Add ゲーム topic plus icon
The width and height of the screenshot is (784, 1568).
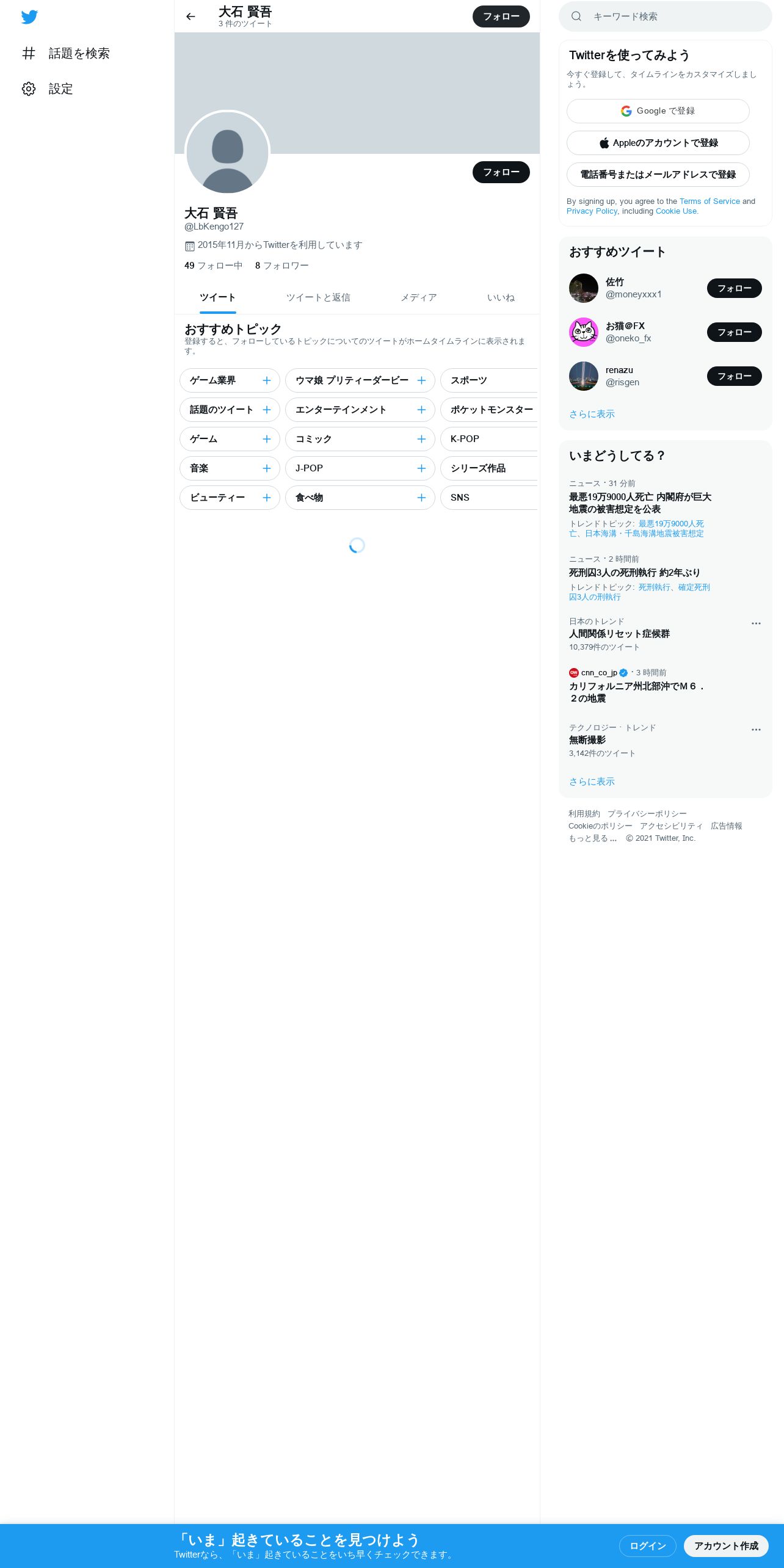267,439
